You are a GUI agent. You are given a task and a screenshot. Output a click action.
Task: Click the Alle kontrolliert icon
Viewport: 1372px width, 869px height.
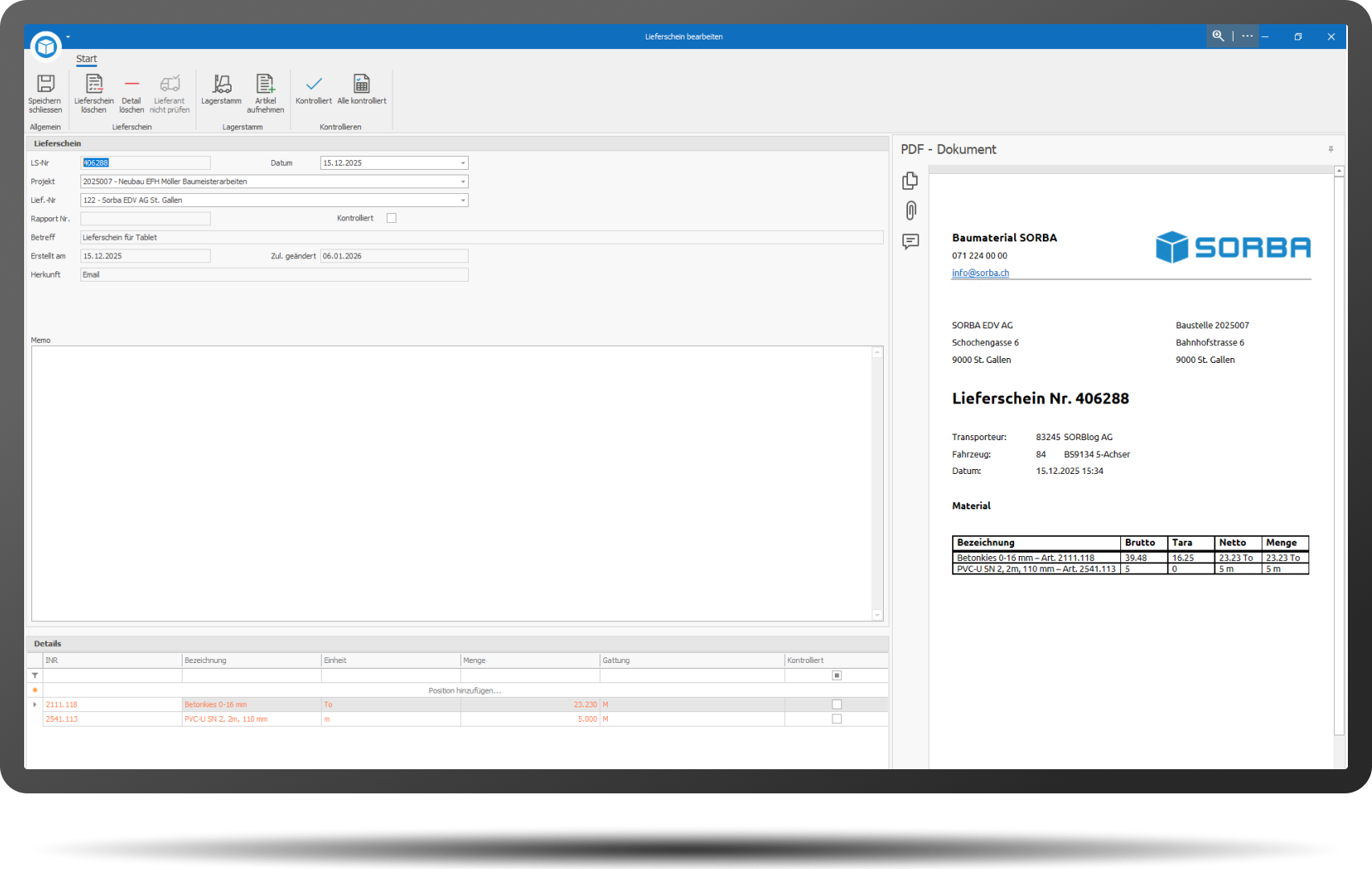coord(362,84)
